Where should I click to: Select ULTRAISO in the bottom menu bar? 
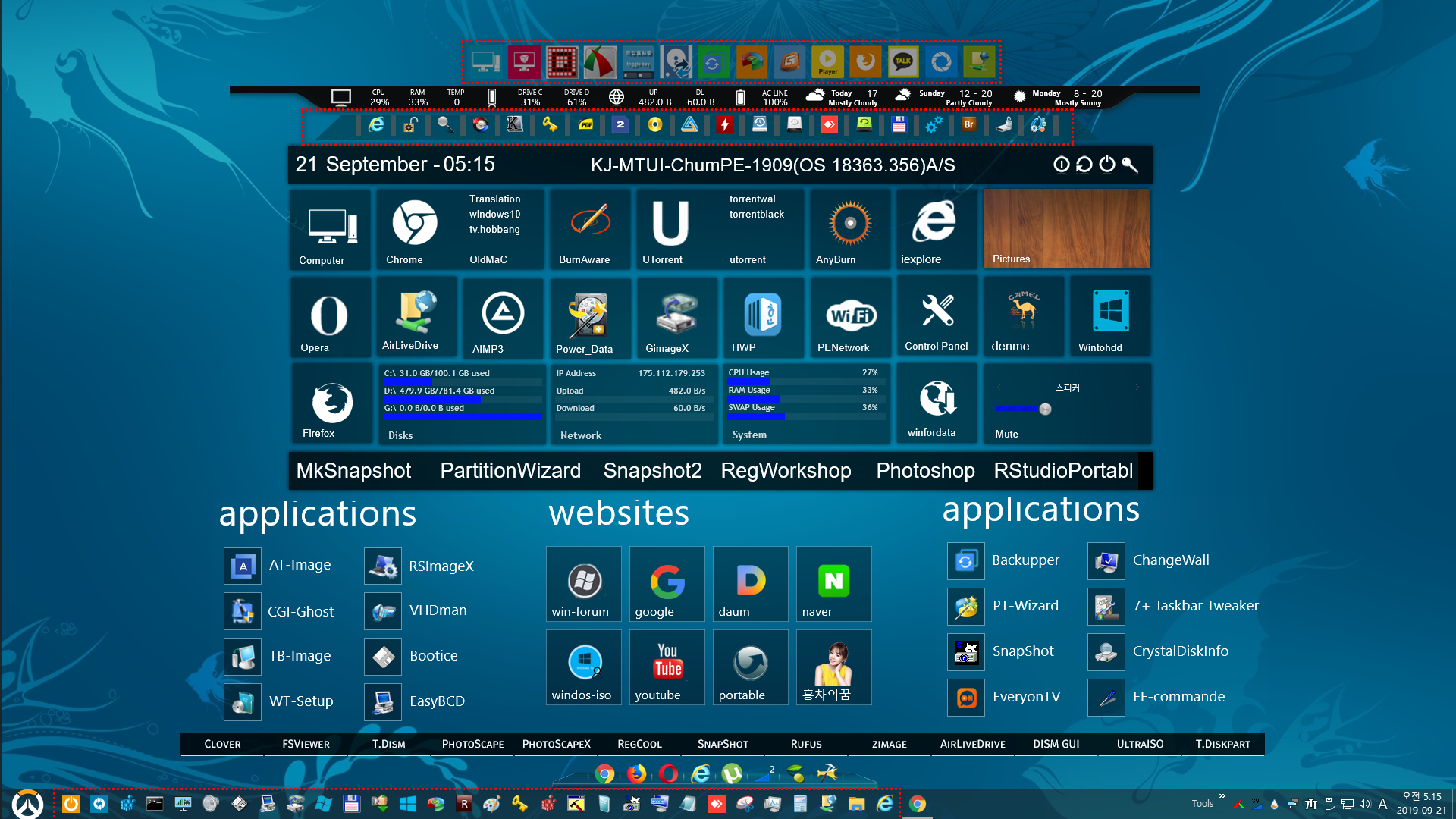point(1140,744)
